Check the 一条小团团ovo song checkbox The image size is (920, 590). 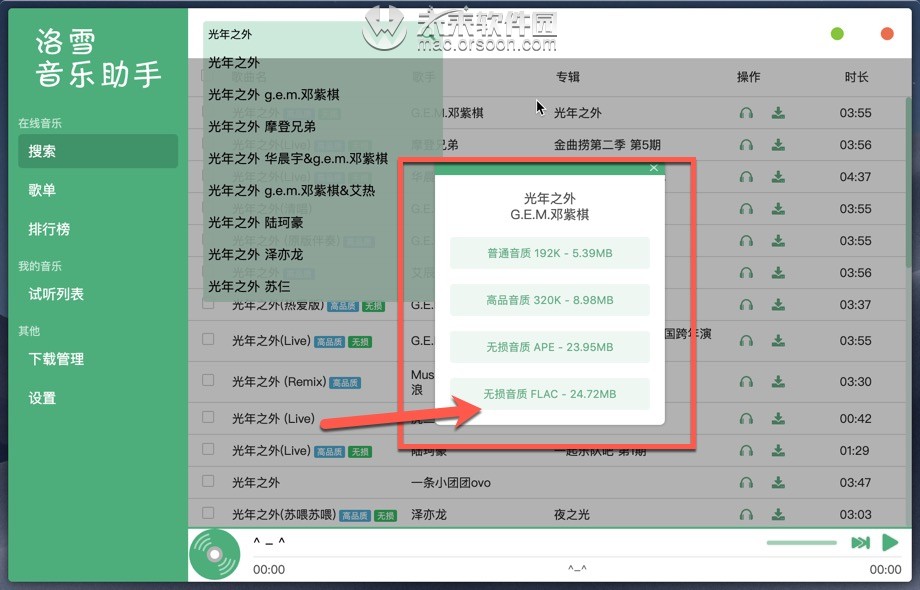[208, 481]
